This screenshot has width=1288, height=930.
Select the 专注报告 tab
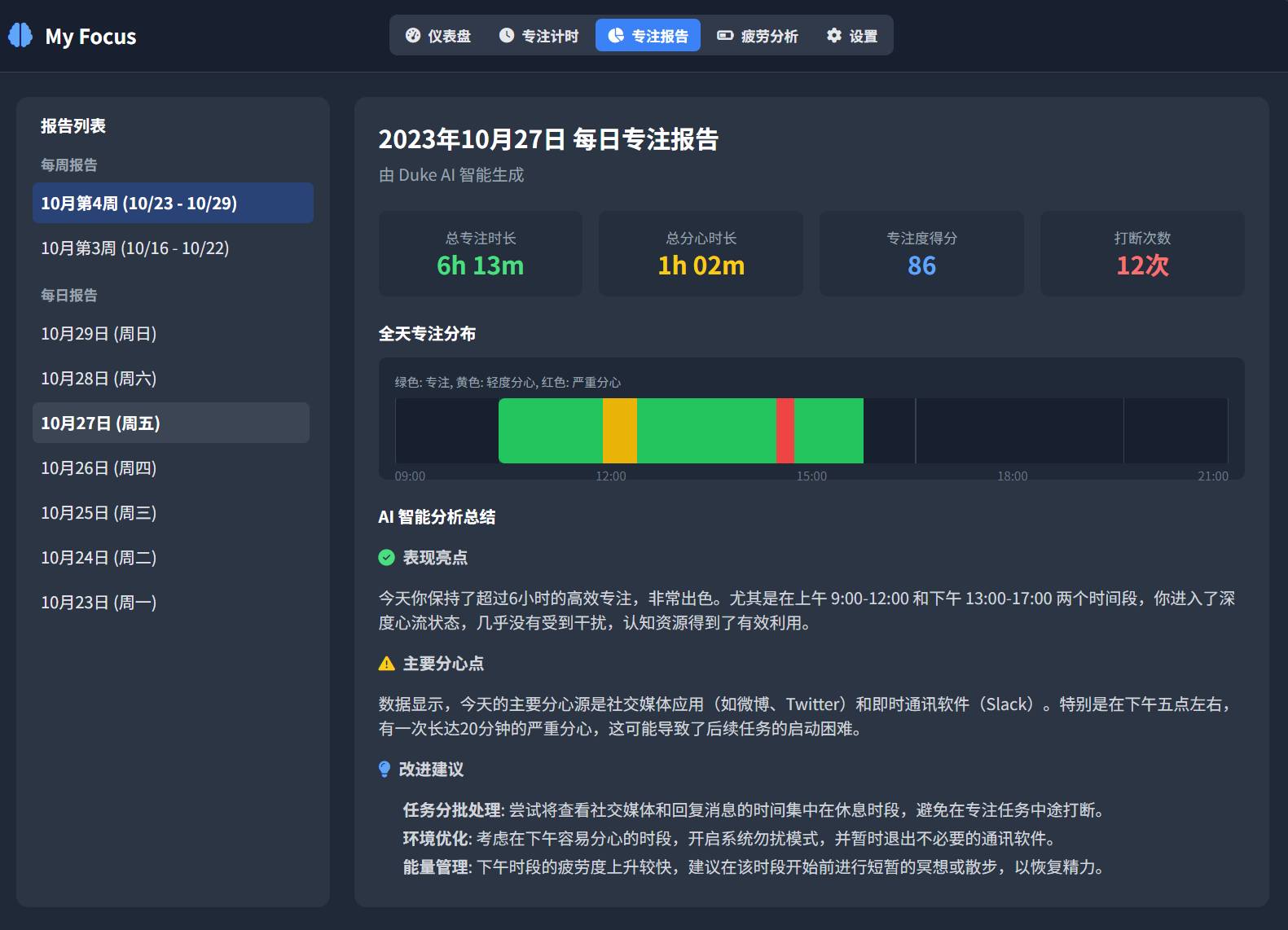(648, 35)
